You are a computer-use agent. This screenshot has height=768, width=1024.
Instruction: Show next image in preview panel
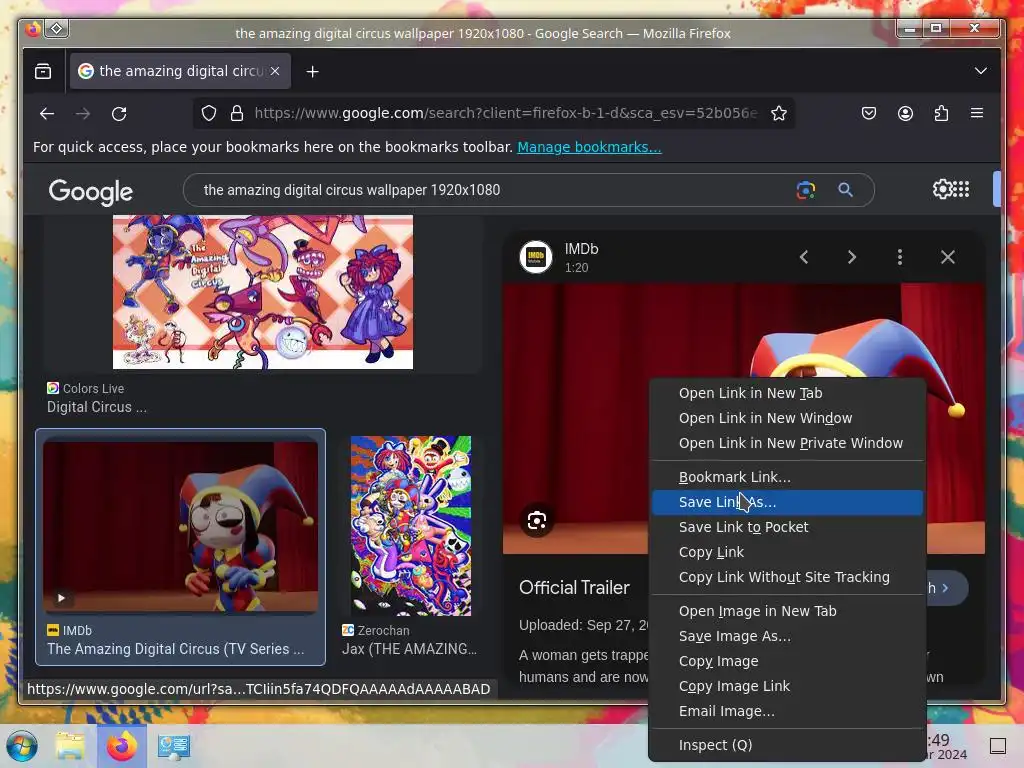pos(852,257)
